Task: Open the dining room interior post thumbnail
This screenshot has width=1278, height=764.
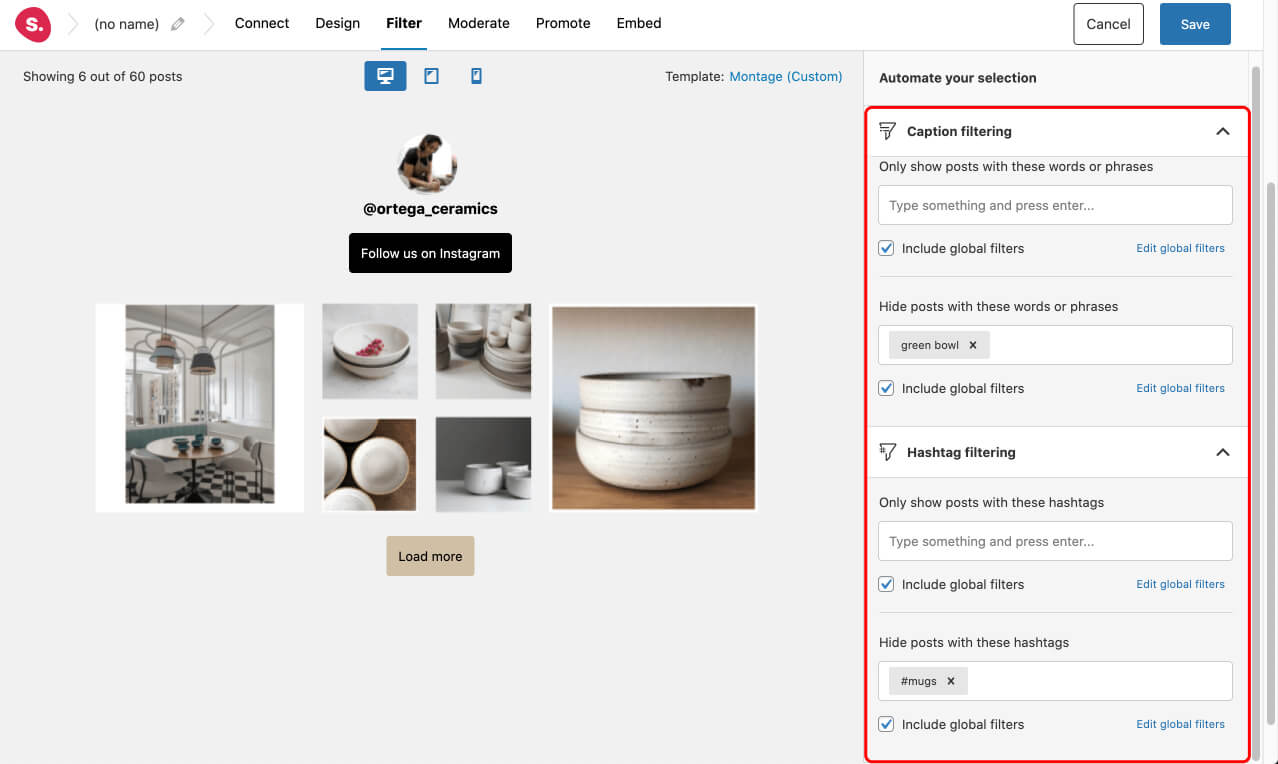Action: pyautogui.click(x=200, y=408)
